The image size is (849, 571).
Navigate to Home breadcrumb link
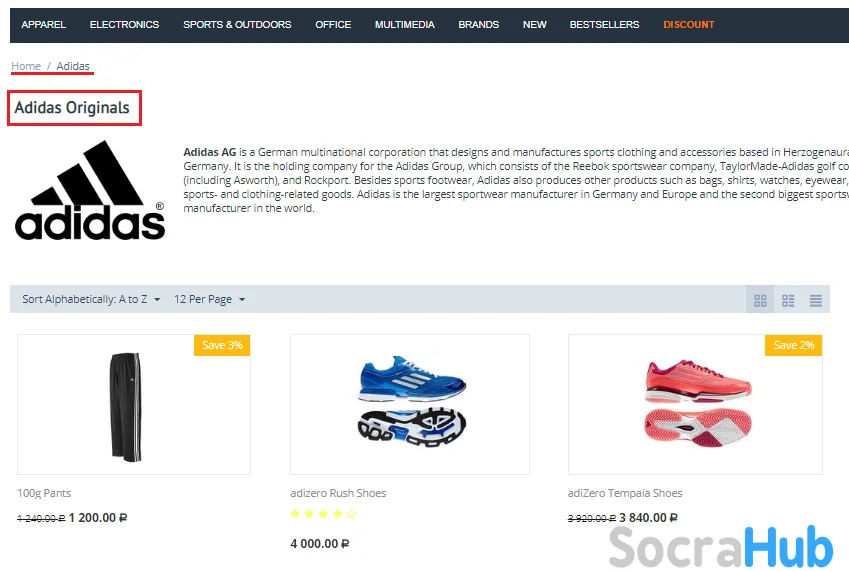click(26, 66)
